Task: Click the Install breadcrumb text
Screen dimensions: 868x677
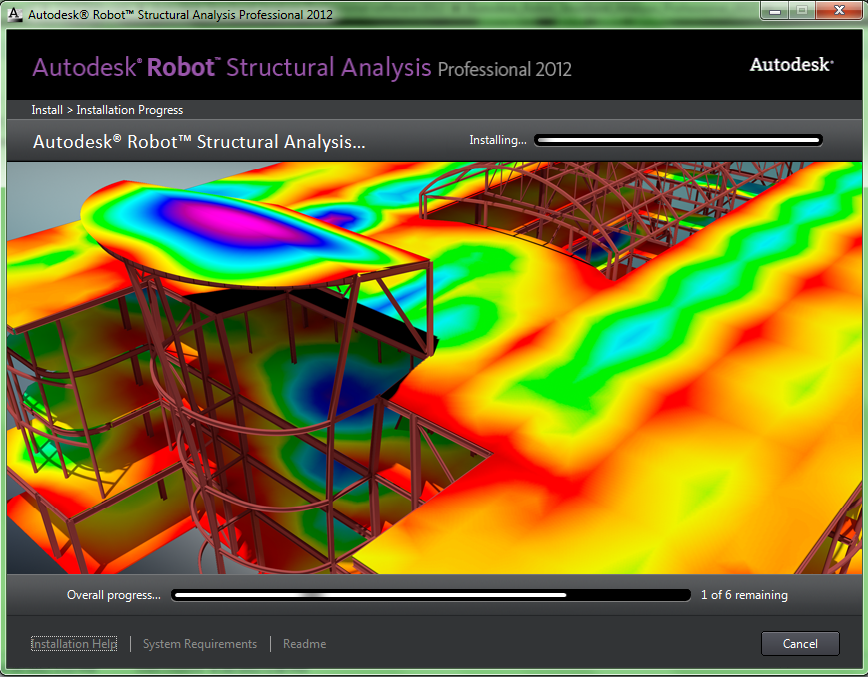Action: tap(47, 110)
